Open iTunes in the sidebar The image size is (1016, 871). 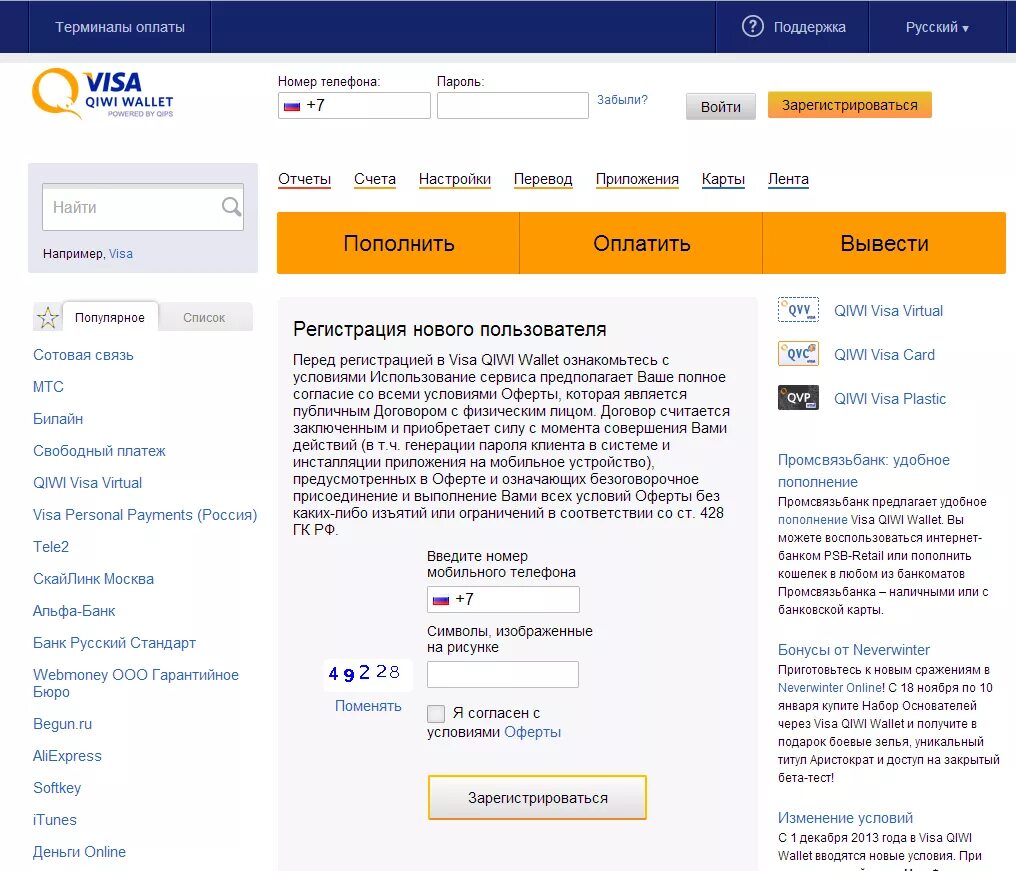pos(54,820)
